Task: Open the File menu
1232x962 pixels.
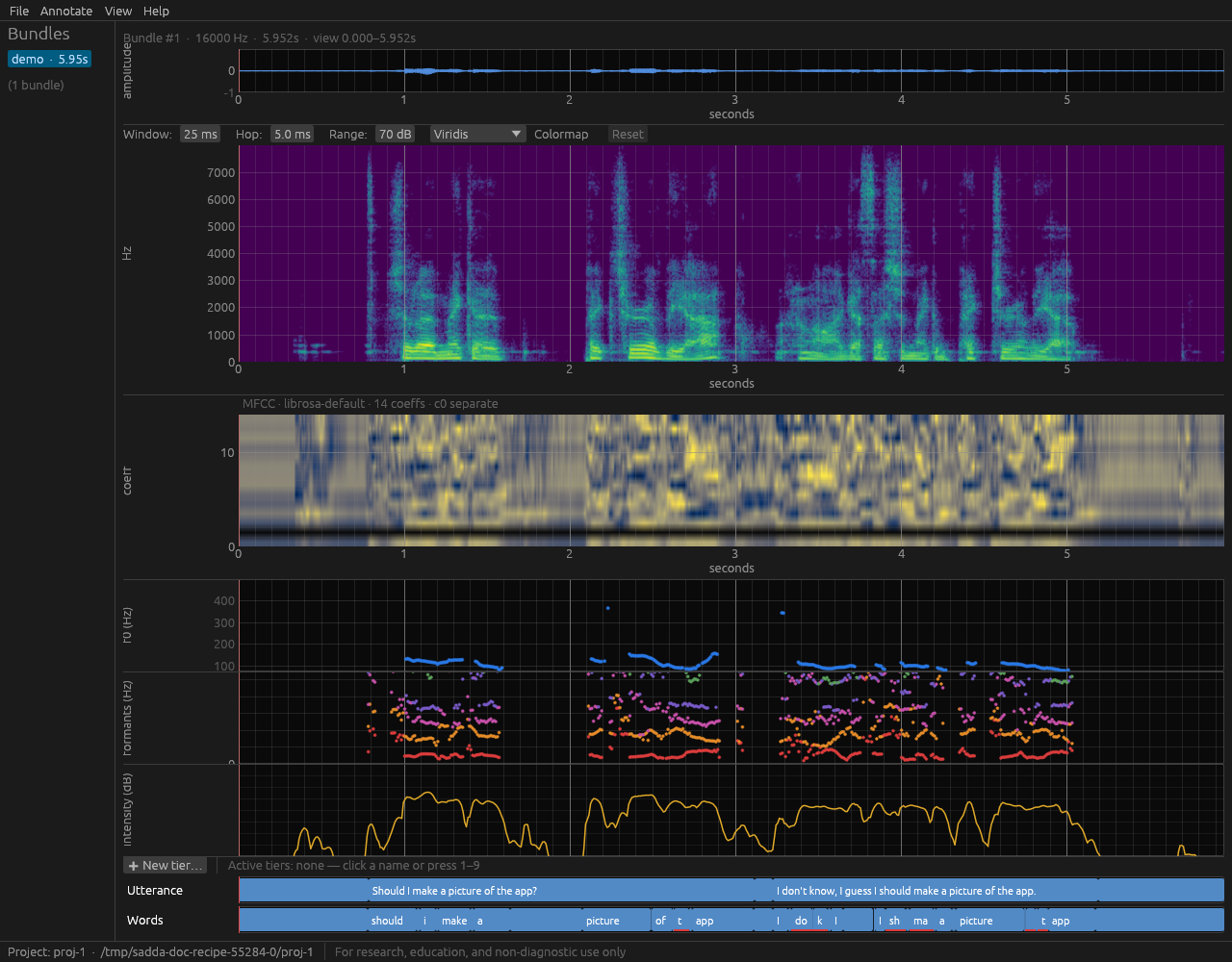Action: coord(19,11)
